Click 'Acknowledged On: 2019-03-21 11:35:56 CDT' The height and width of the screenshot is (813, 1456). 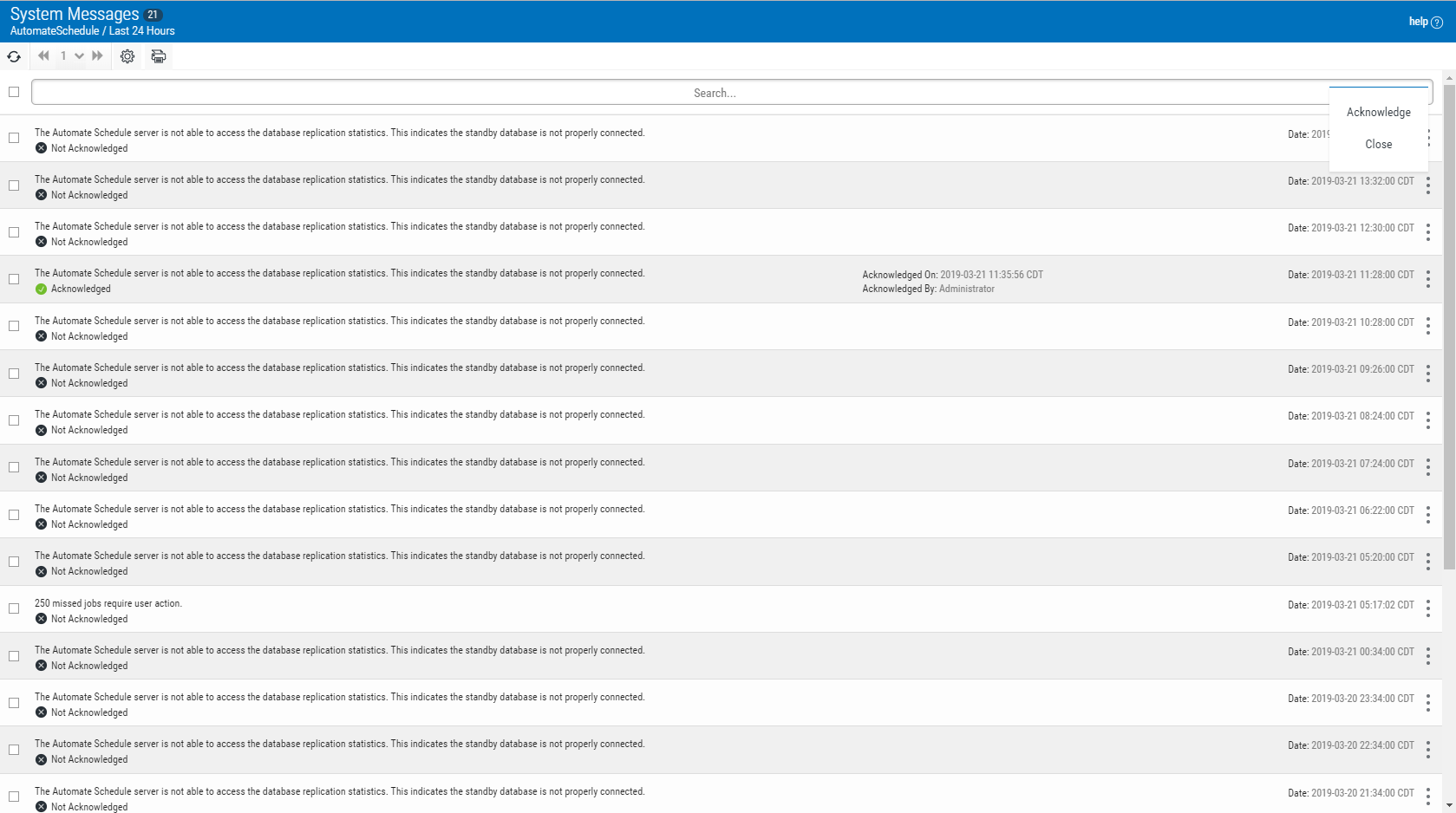click(952, 275)
